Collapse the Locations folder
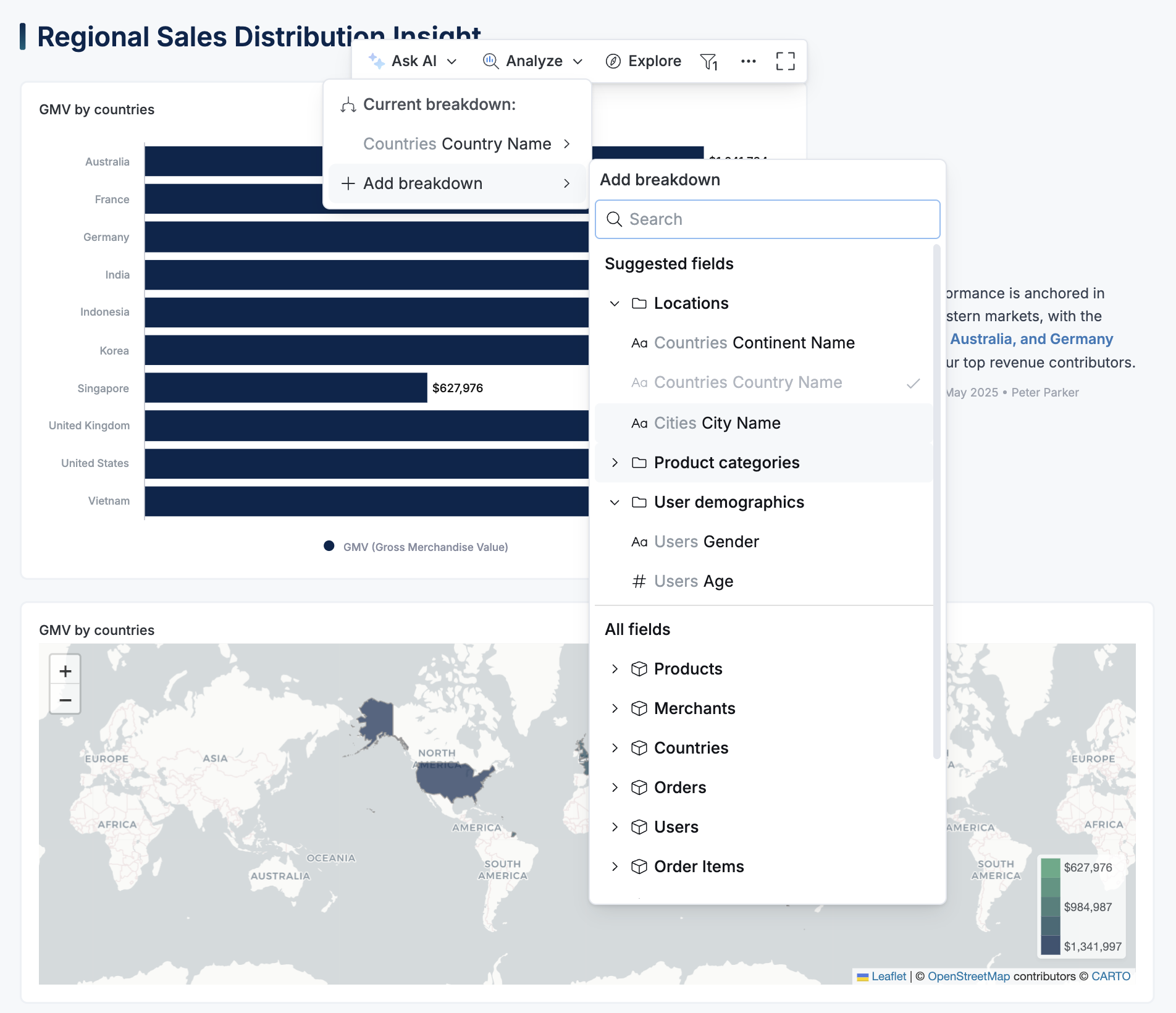 pyautogui.click(x=615, y=303)
